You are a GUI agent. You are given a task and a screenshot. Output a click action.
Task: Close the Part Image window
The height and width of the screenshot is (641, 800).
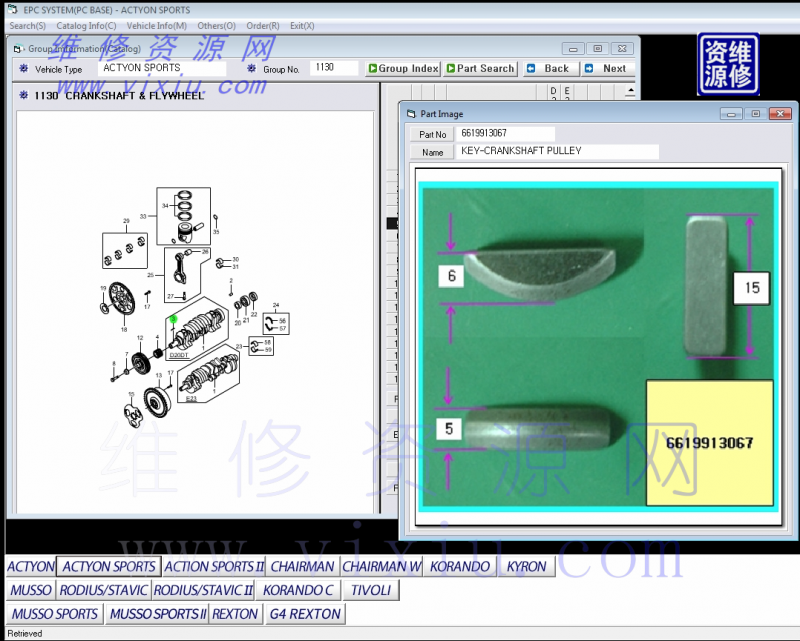click(x=780, y=114)
